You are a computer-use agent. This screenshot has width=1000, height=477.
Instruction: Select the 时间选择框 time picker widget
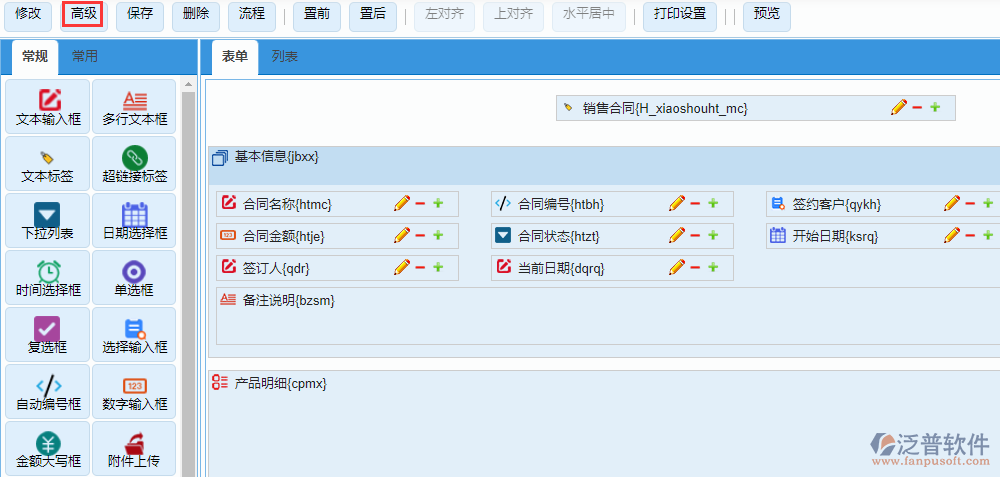click(48, 279)
